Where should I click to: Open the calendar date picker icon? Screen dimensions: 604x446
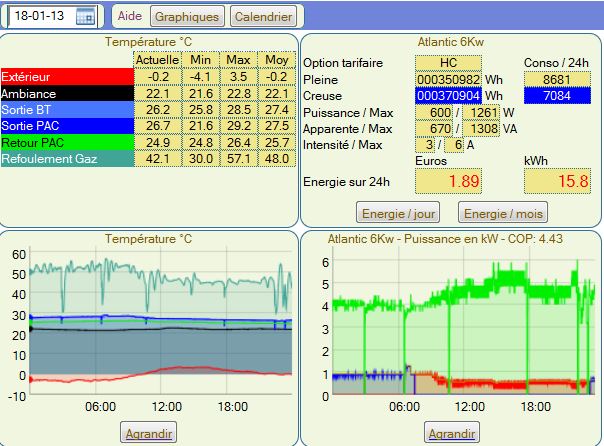click(x=85, y=16)
